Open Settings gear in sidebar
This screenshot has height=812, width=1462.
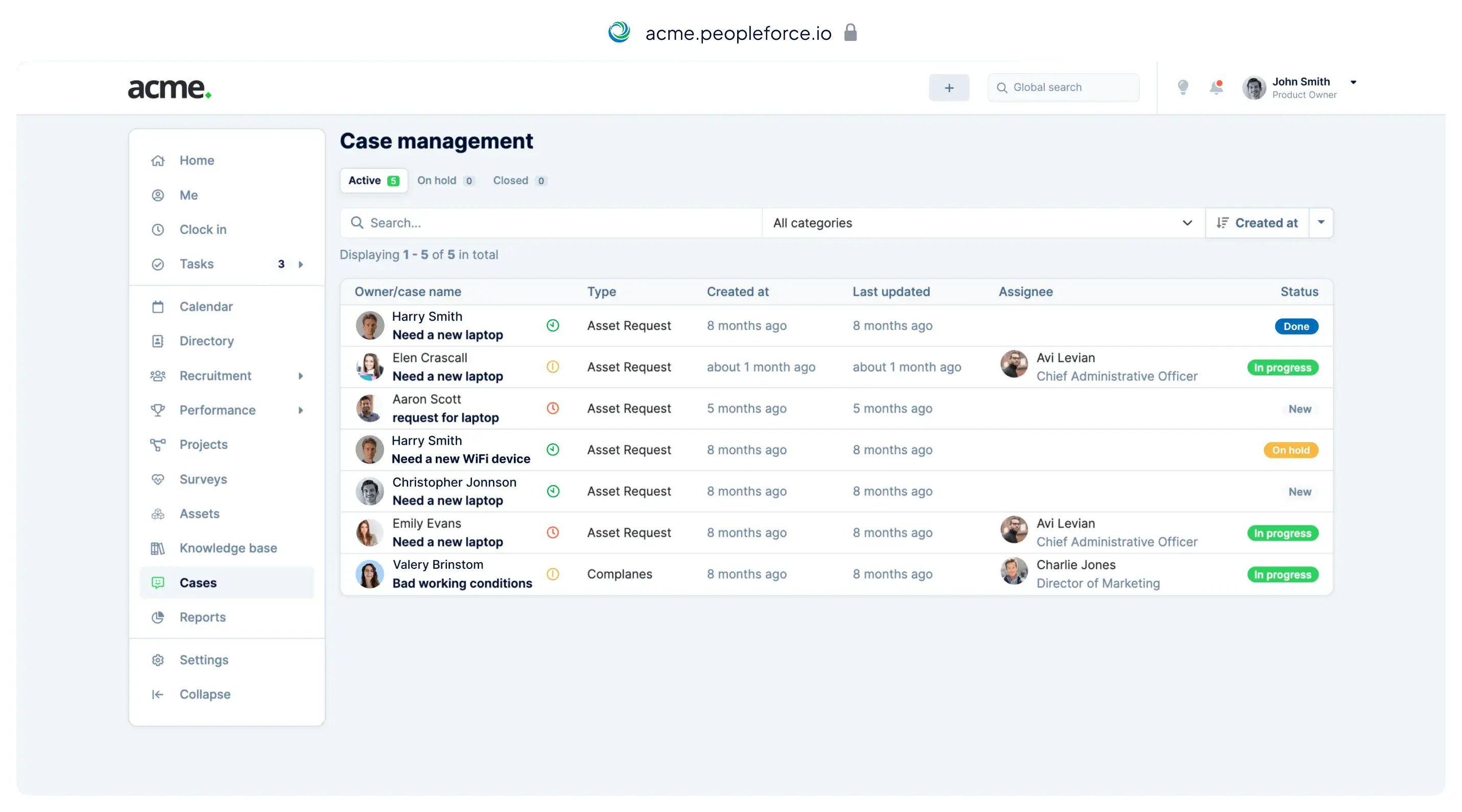coord(204,659)
